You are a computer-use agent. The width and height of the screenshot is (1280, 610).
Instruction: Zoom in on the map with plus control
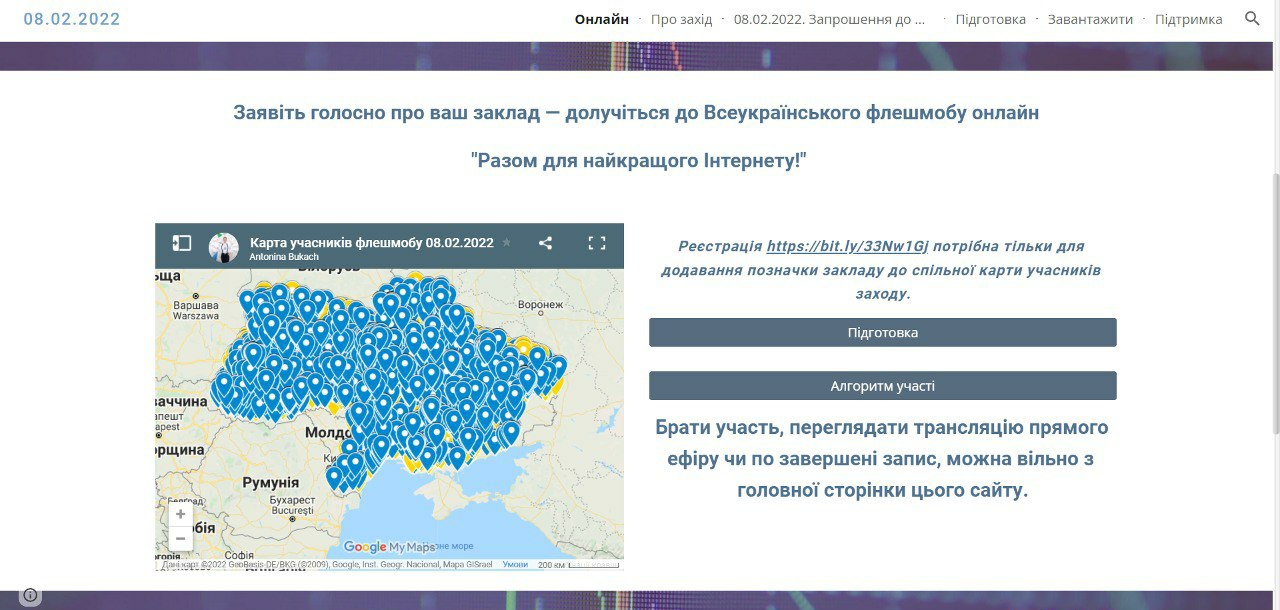pyautogui.click(x=180, y=514)
